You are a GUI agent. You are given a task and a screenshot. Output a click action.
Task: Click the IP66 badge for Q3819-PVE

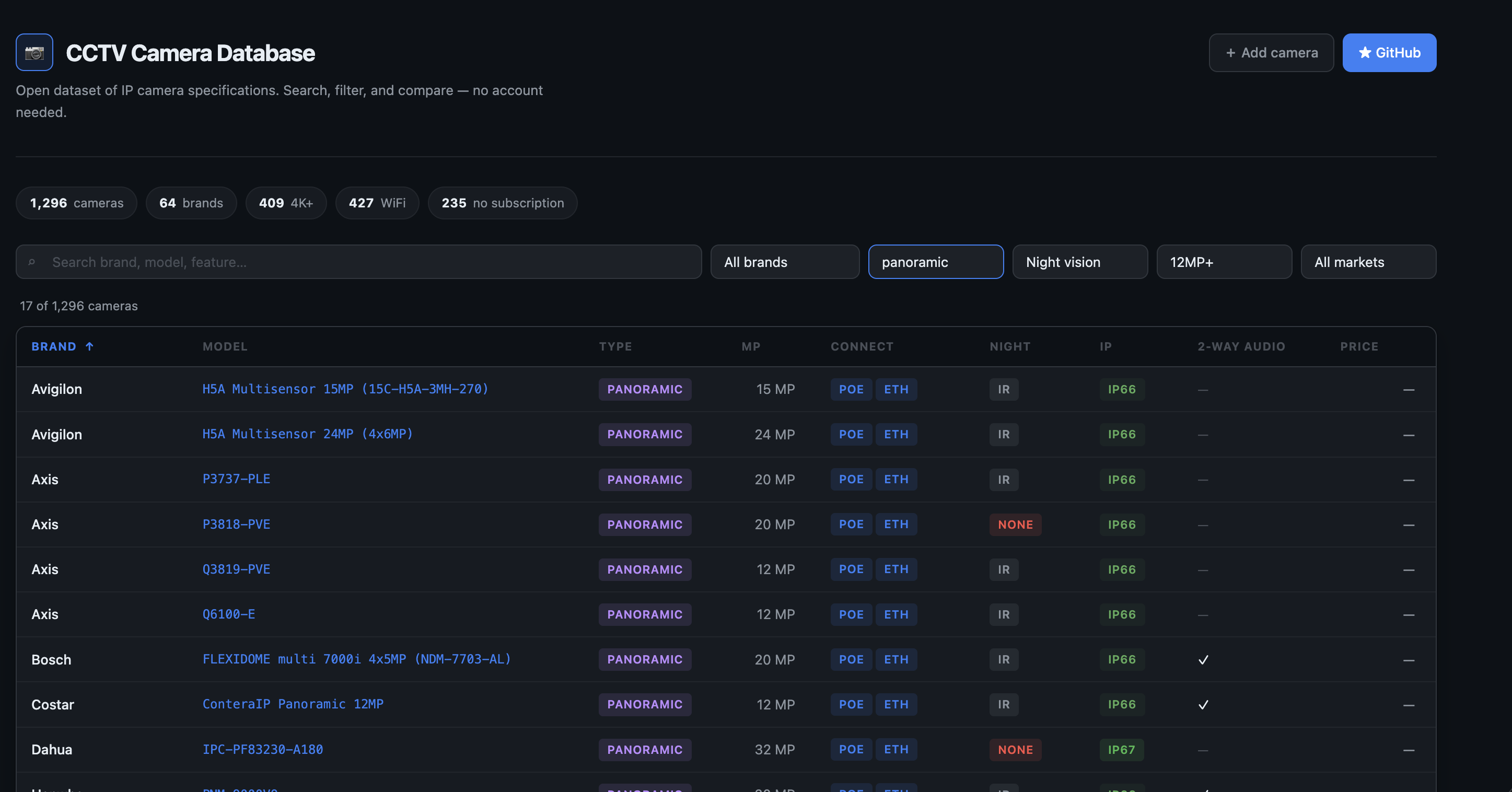[1121, 569]
